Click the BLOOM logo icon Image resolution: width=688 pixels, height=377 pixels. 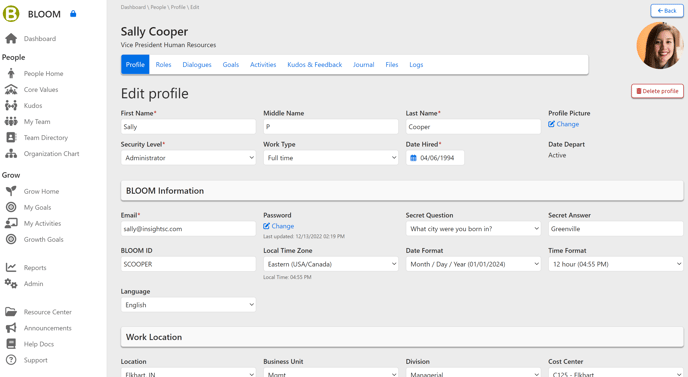[11, 14]
